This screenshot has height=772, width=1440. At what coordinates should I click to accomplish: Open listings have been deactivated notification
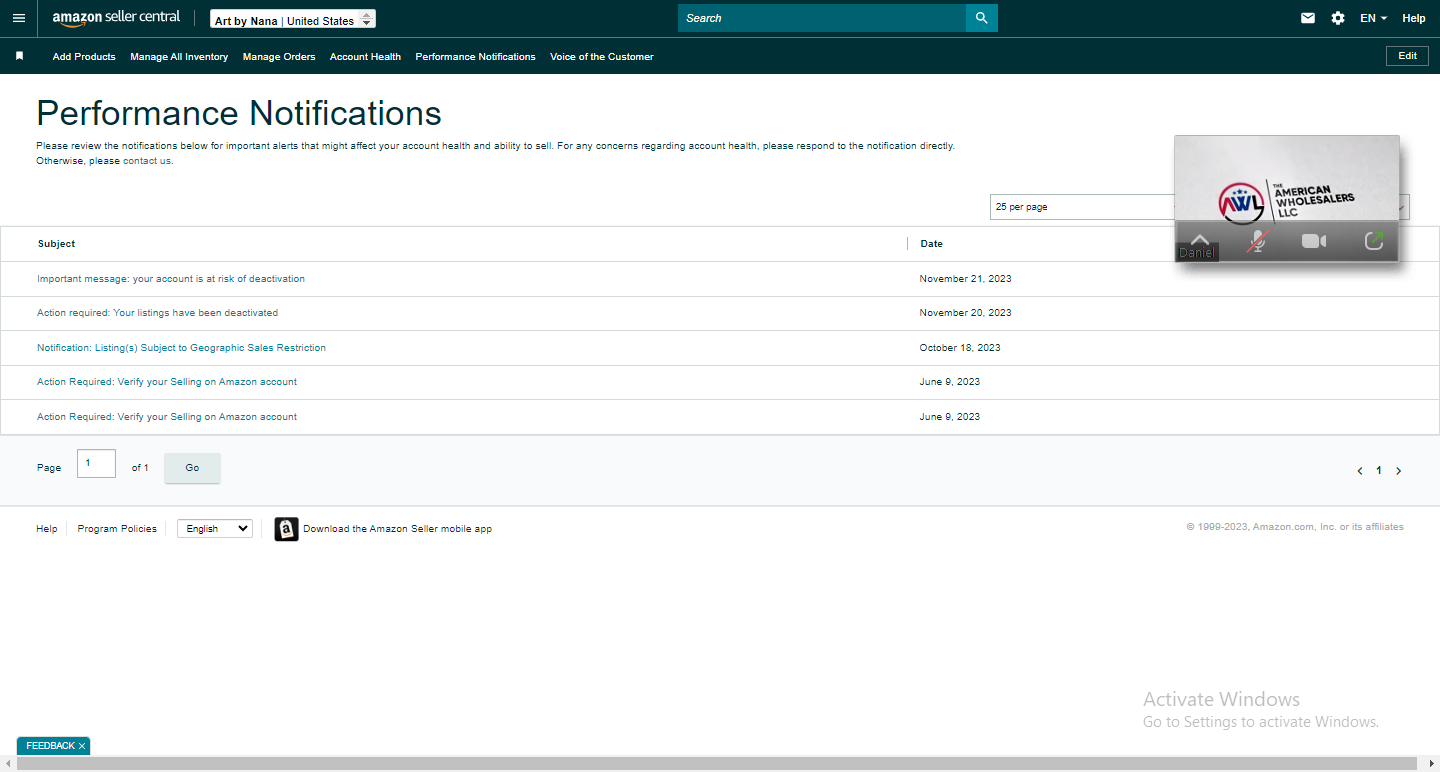[x=158, y=313]
